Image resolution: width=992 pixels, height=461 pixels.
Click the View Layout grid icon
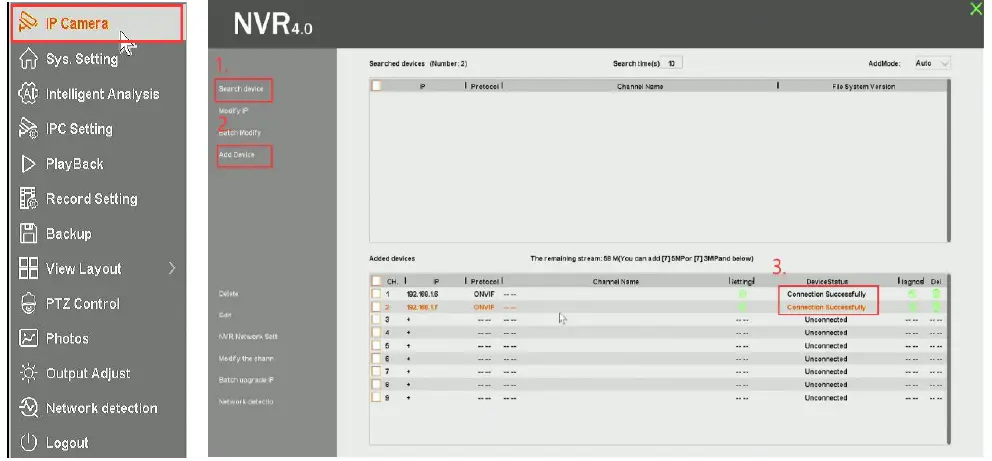28,269
